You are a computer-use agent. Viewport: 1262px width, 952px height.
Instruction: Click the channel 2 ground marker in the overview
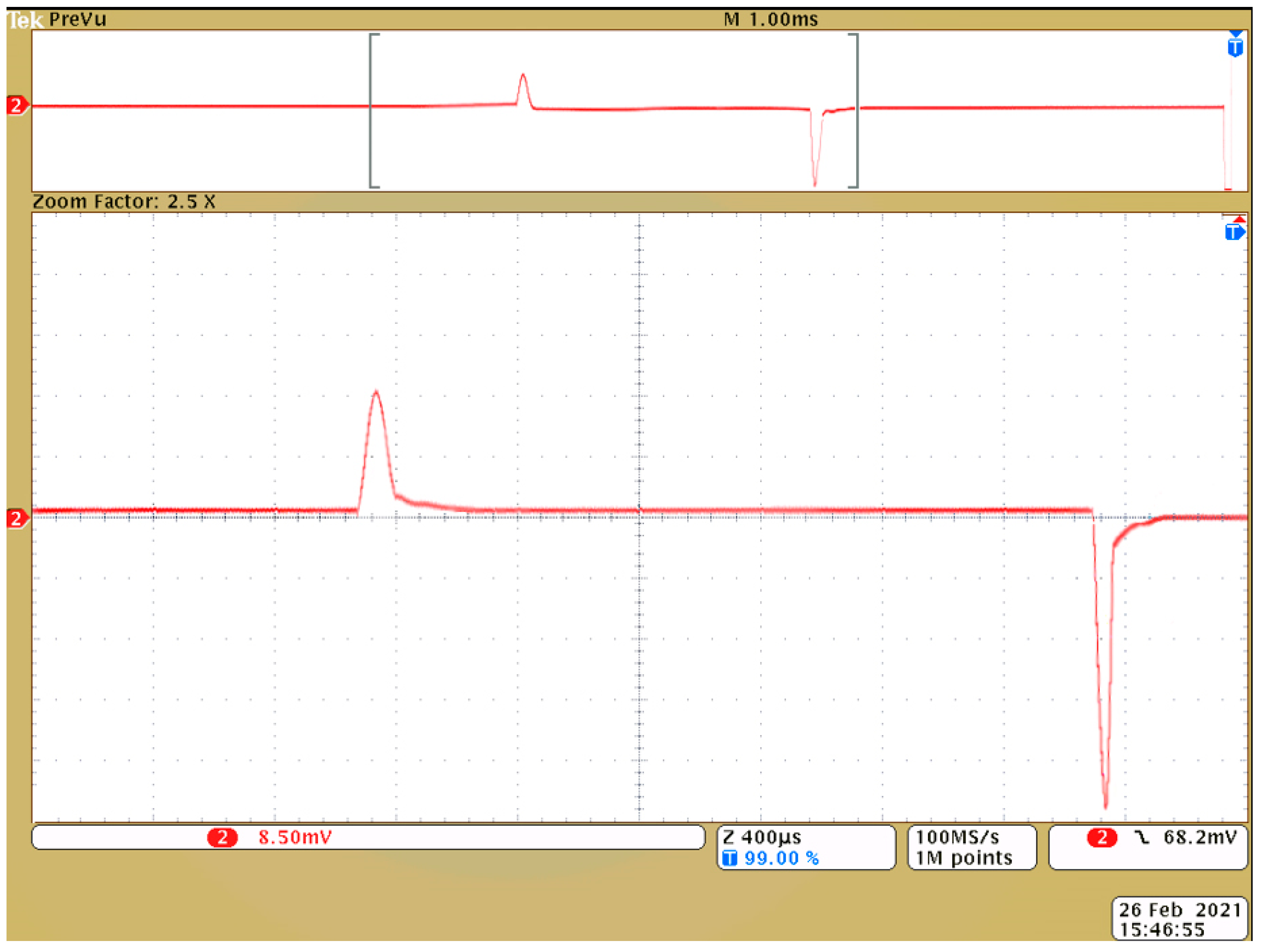[x=17, y=105]
